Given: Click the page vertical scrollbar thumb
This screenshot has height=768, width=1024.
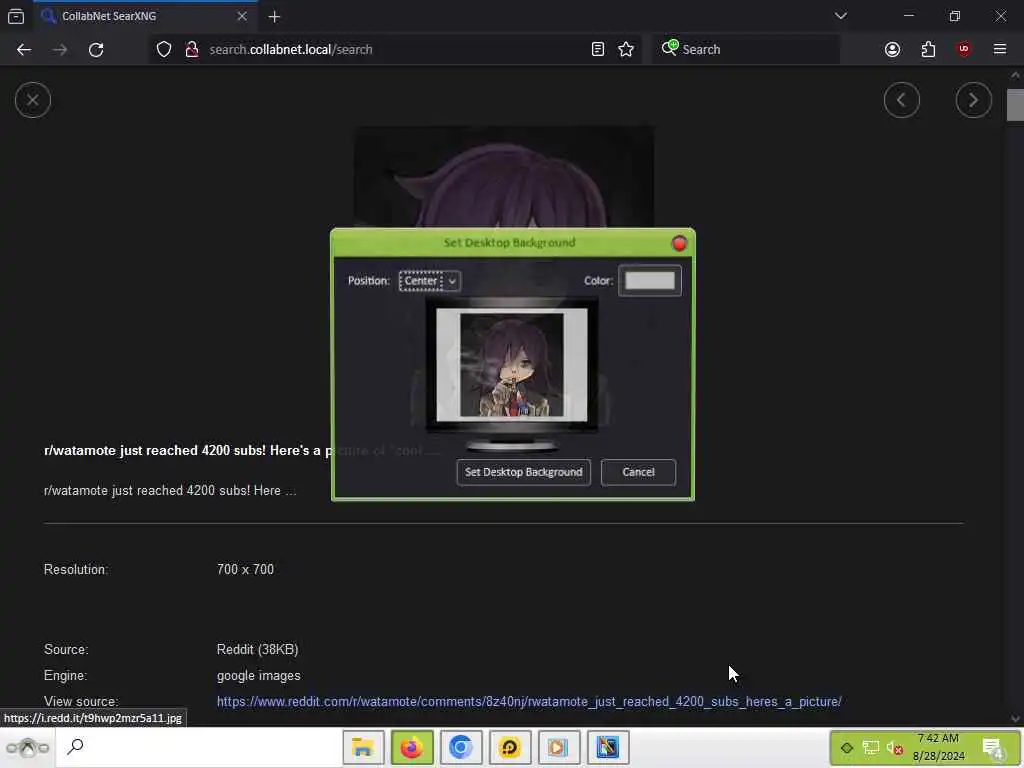Looking at the screenshot, I should point(1015,105).
